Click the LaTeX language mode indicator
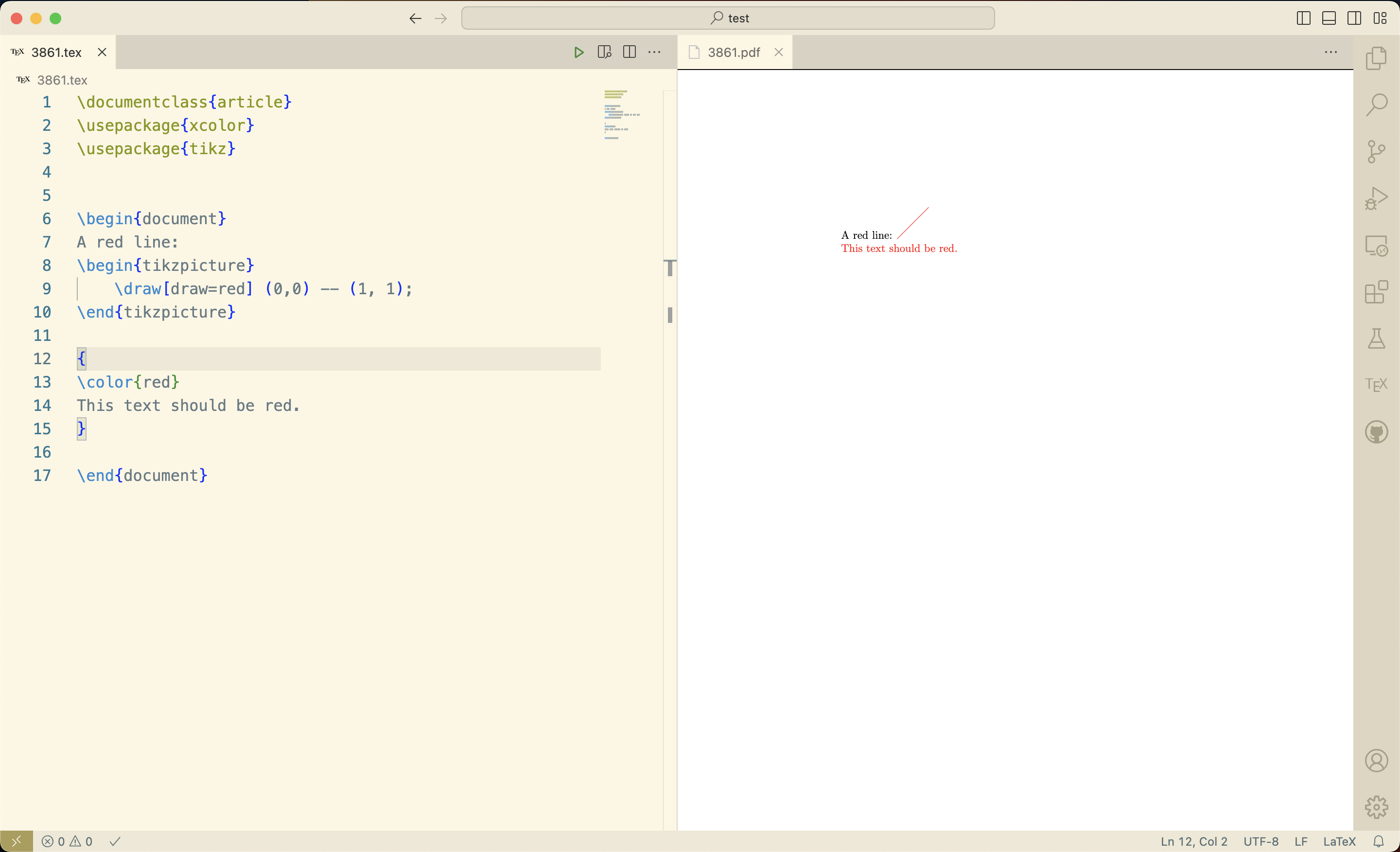The height and width of the screenshot is (852, 1400). pos(1339,841)
